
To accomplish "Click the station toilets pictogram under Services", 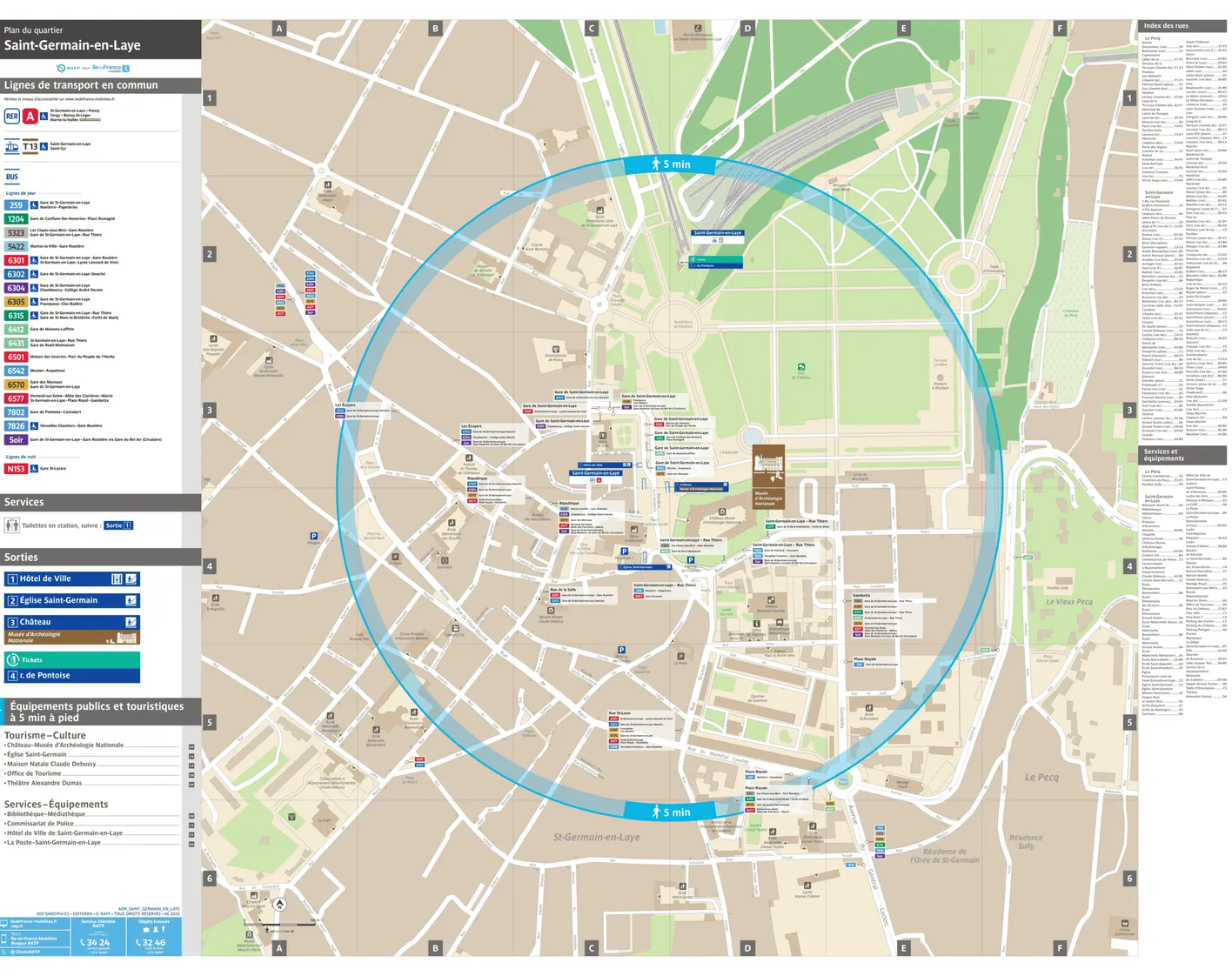I will pyautogui.click(x=12, y=525).
